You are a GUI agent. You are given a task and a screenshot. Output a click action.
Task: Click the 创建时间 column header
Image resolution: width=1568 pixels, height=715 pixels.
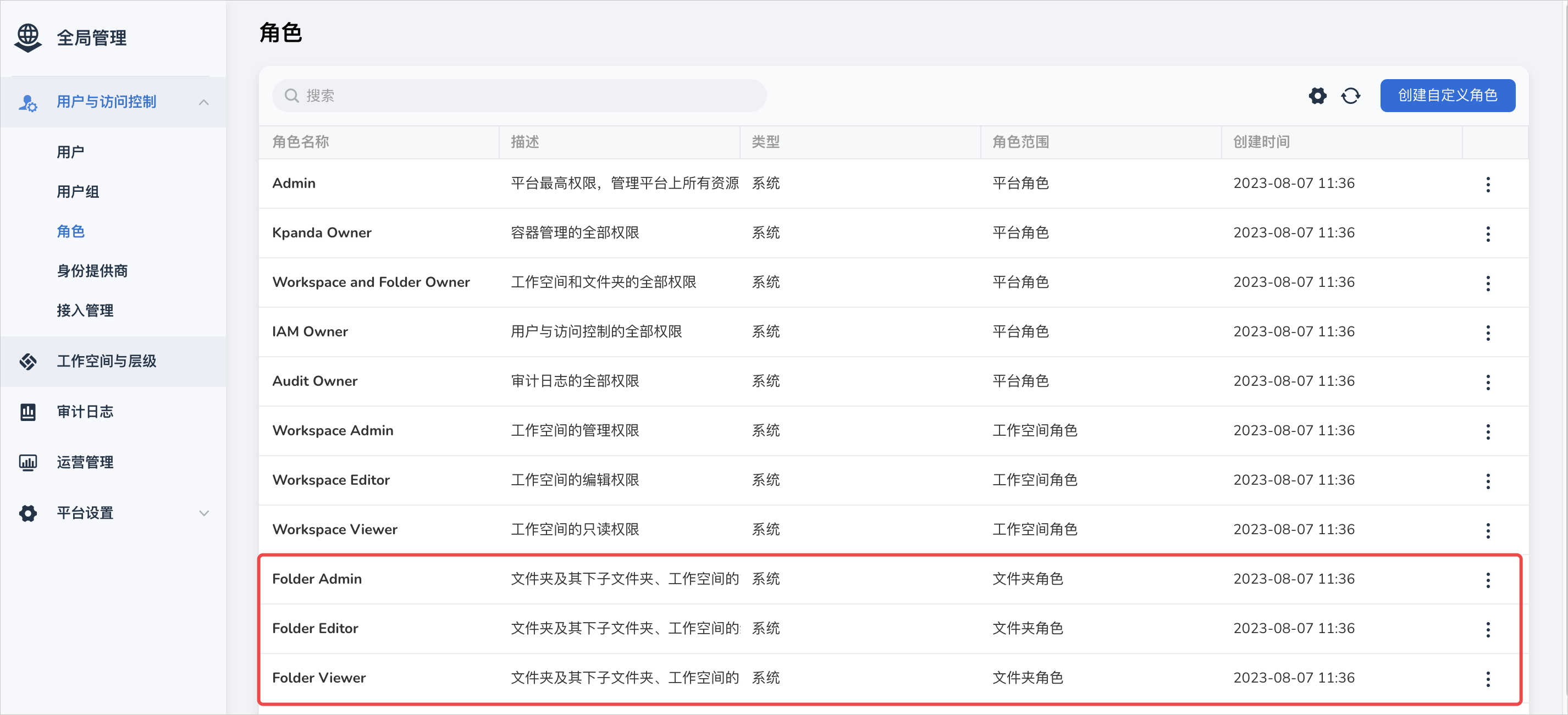(1262, 142)
